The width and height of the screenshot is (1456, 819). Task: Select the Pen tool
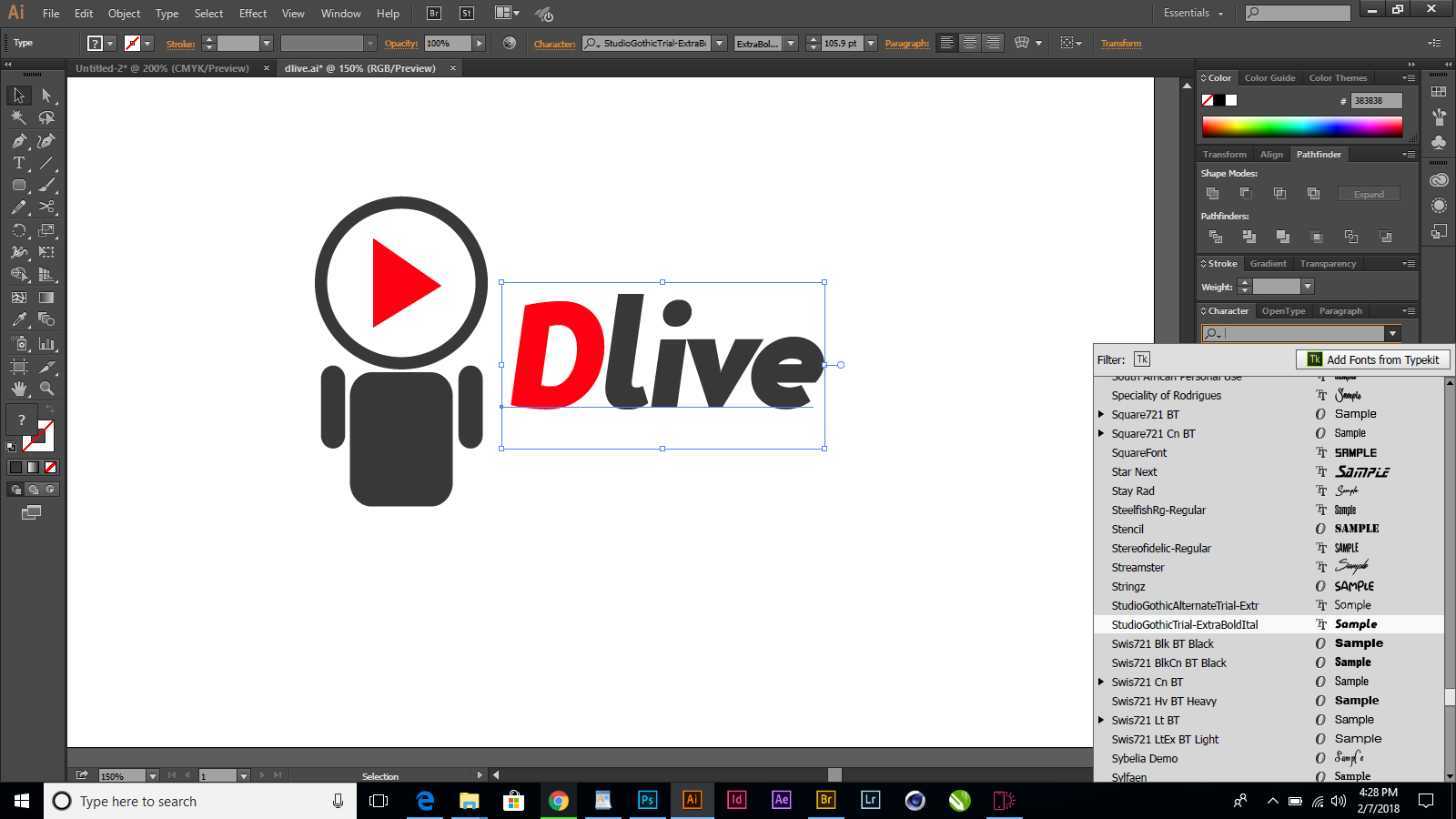16,141
